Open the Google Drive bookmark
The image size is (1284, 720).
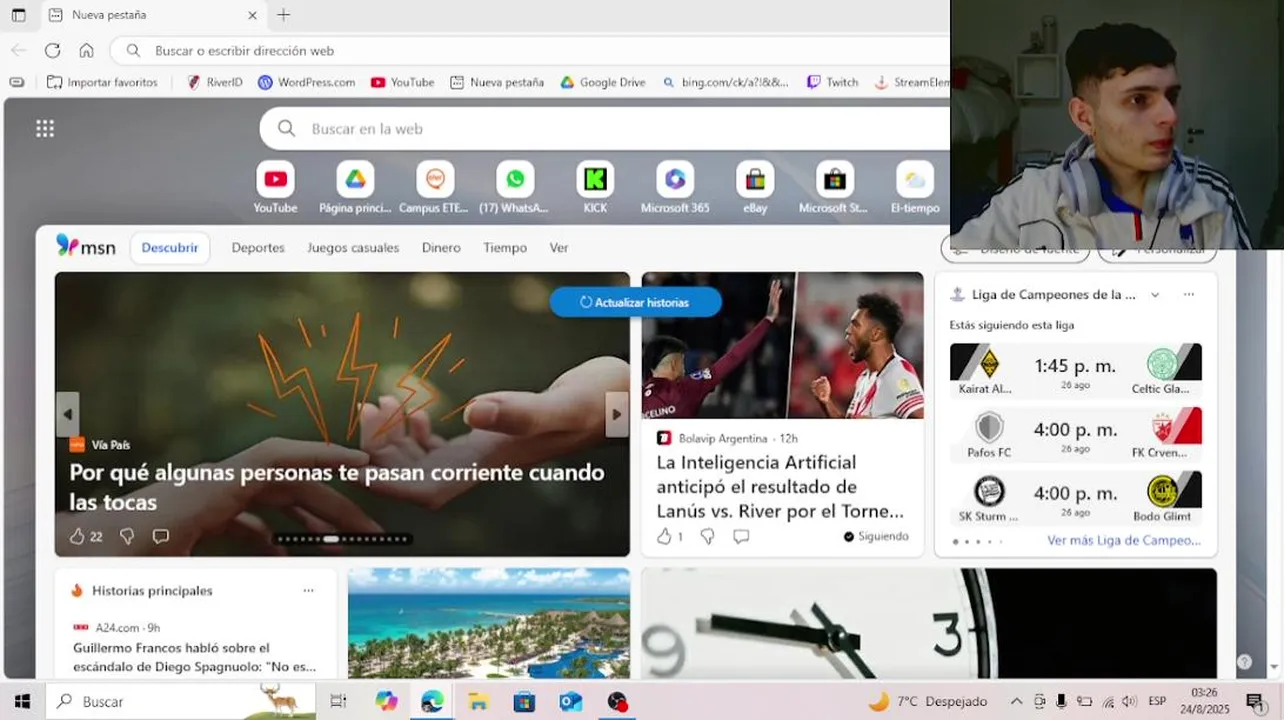(603, 82)
